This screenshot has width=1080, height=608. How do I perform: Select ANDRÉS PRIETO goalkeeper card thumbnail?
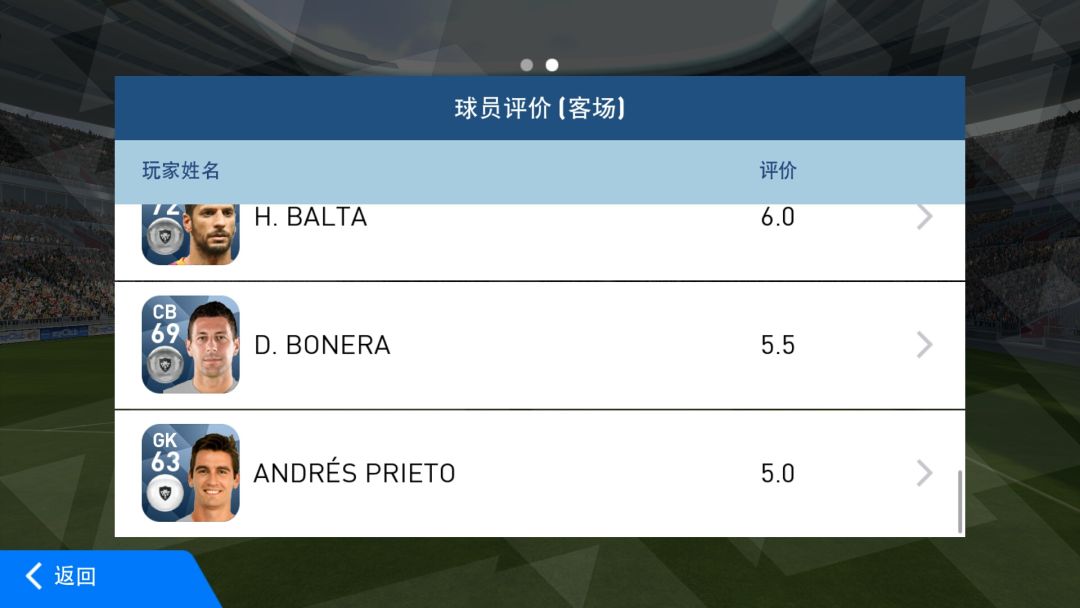[191, 473]
